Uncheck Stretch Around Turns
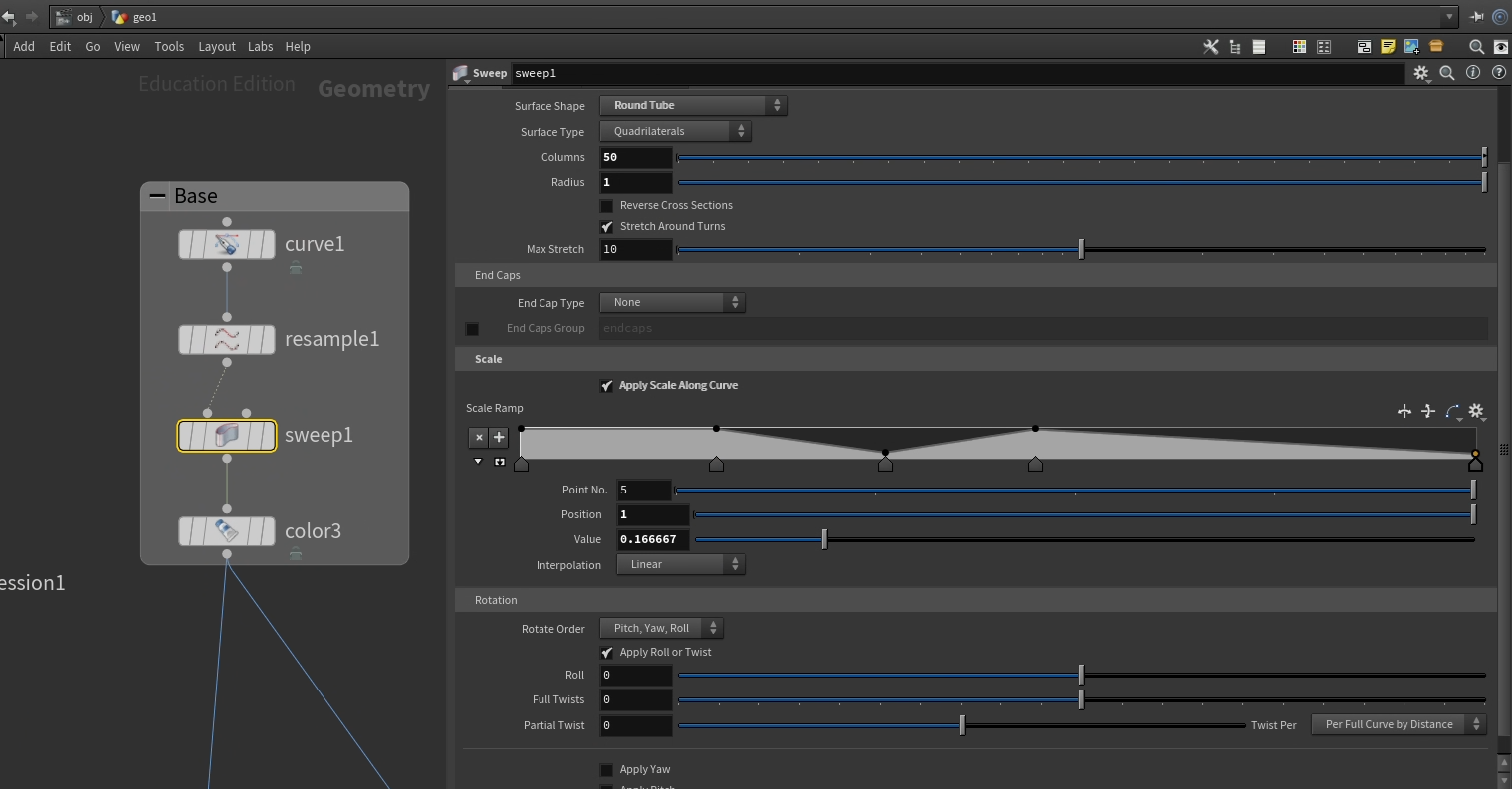The width and height of the screenshot is (1512, 789). click(606, 227)
